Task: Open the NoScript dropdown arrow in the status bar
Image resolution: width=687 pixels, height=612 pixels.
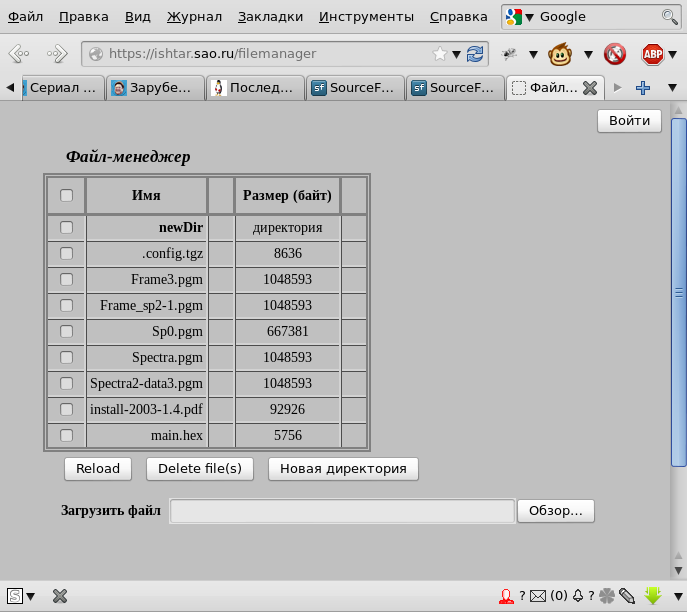Action: (x=30, y=596)
